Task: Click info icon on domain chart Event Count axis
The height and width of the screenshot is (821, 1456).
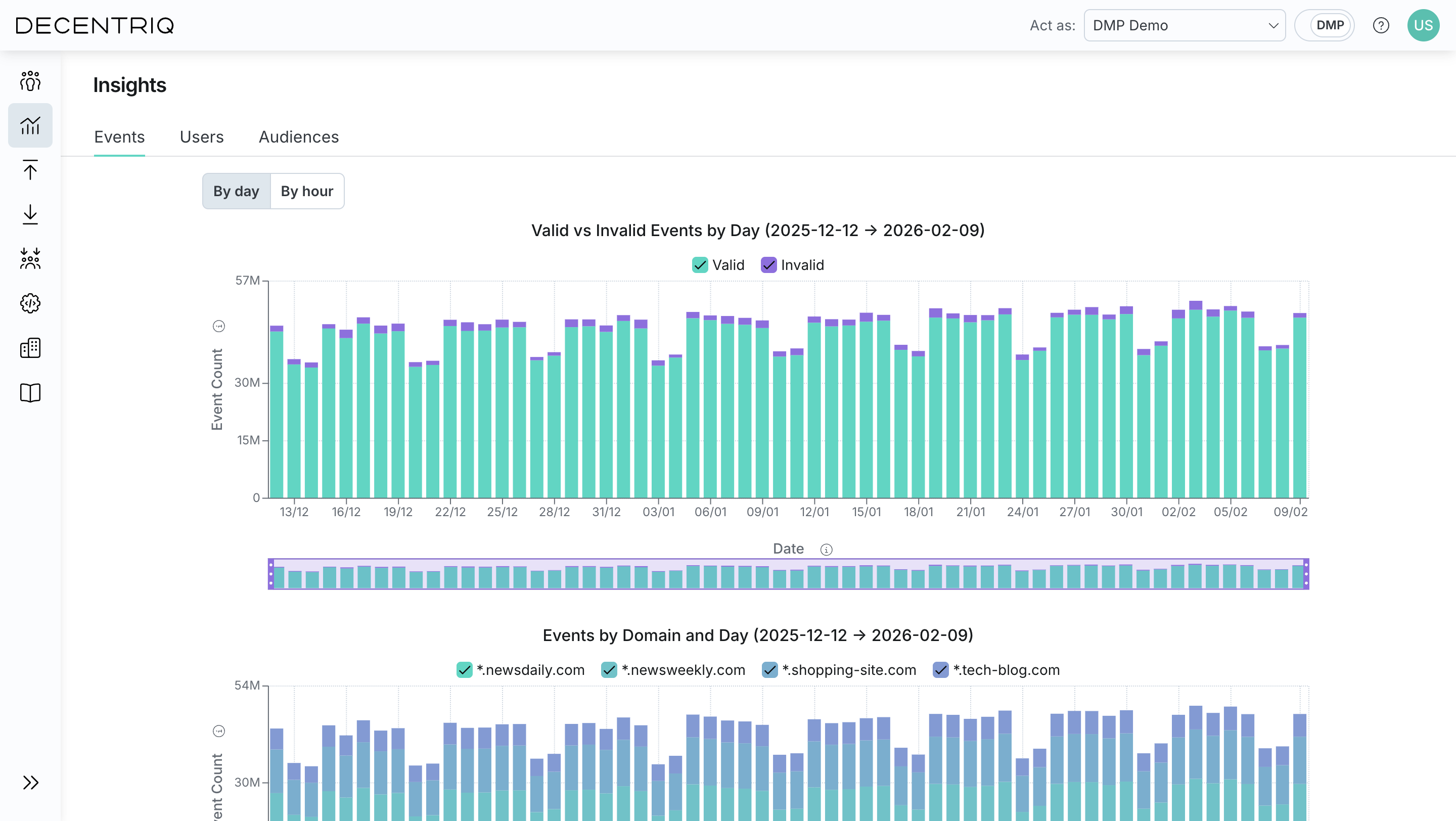Action: point(219,731)
